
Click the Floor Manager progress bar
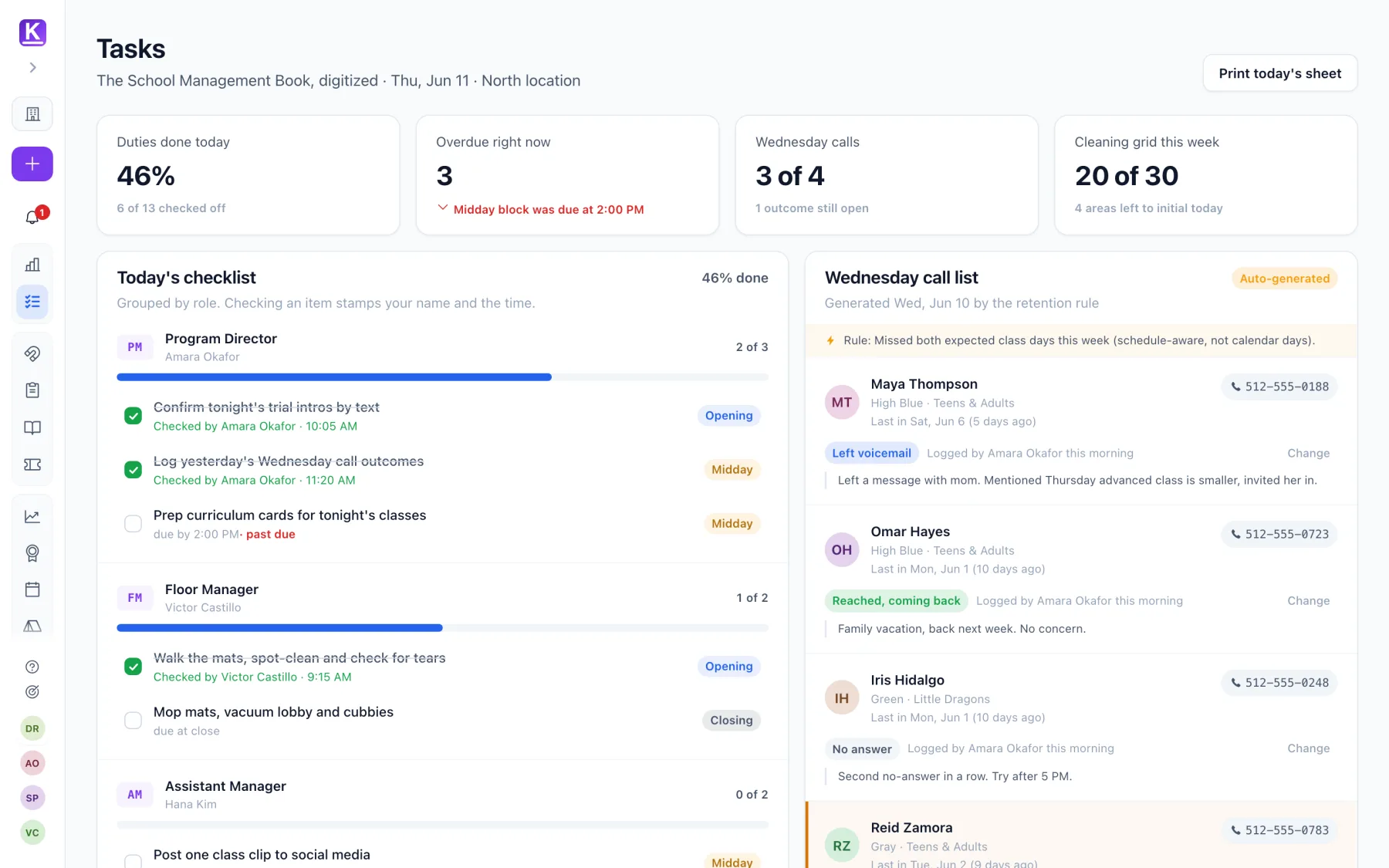point(442,628)
